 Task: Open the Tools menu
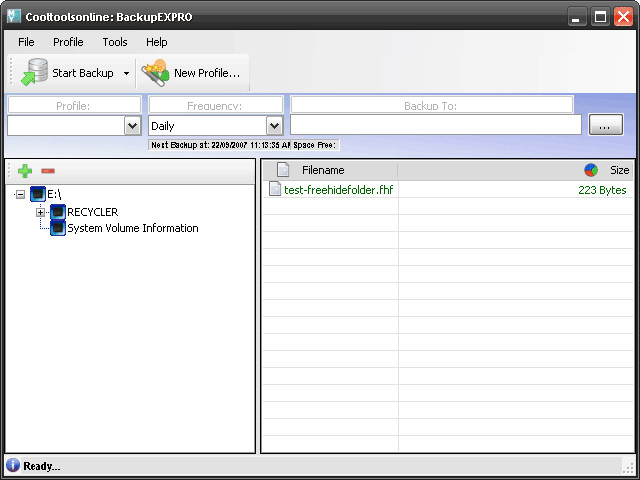point(115,42)
